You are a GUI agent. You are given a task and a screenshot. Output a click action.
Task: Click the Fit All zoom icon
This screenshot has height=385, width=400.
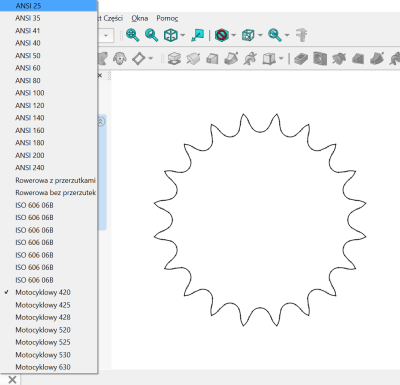tap(132, 35)
